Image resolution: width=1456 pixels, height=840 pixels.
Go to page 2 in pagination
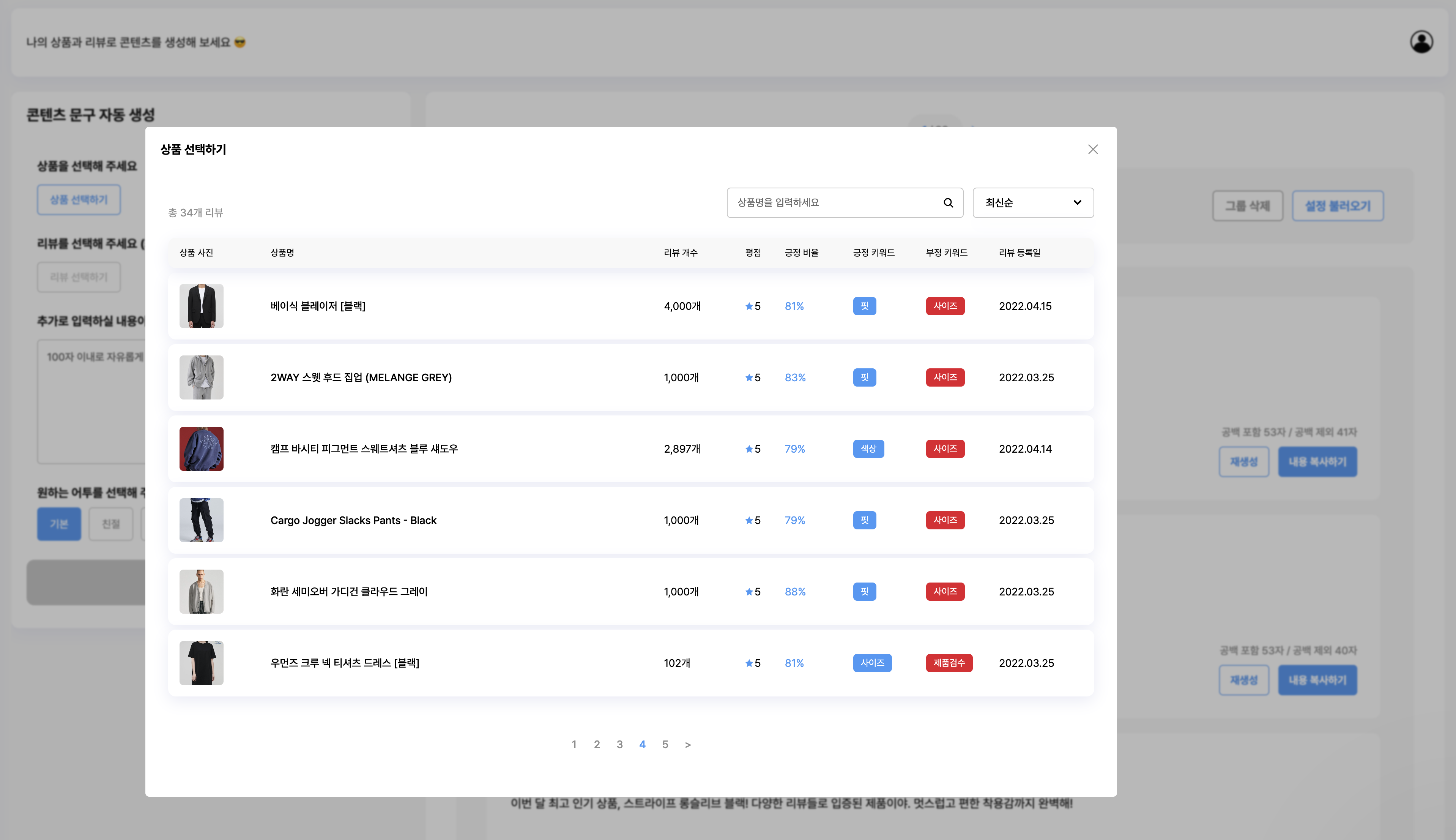point(597,744)
